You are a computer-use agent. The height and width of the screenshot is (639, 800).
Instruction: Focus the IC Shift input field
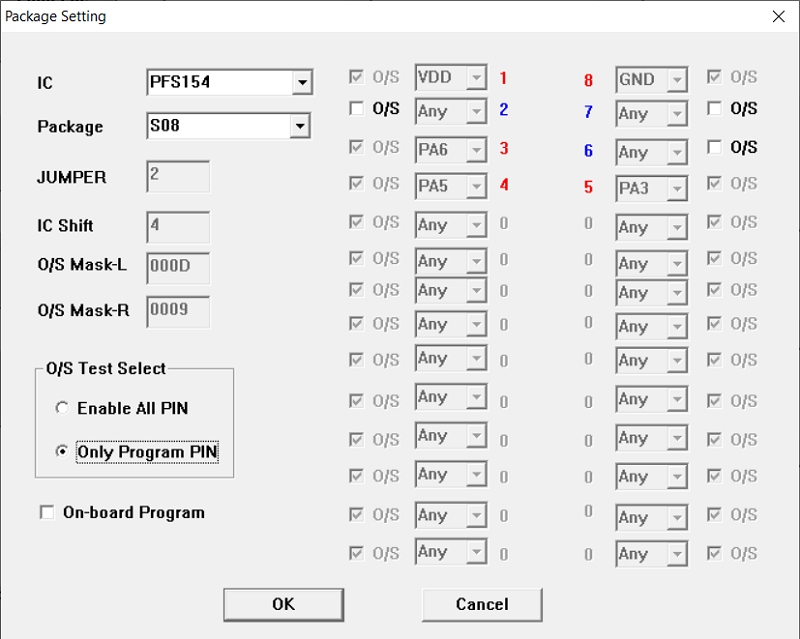(178, 226)
